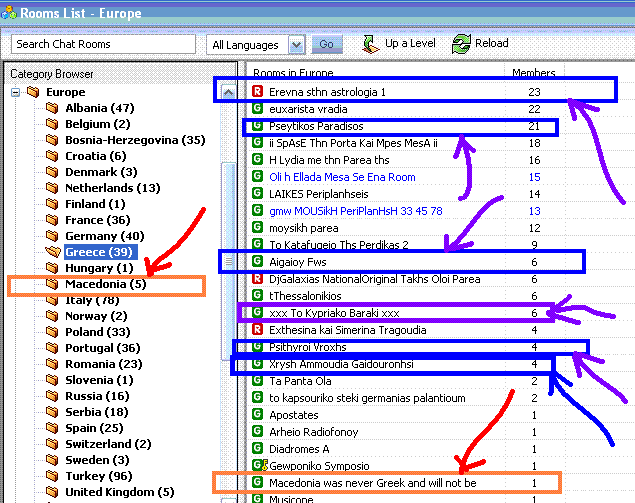Image resolution: width=635 pixels, height=503 pixels.
Task: Select Poland (33) category
Action: coord(98,332)
